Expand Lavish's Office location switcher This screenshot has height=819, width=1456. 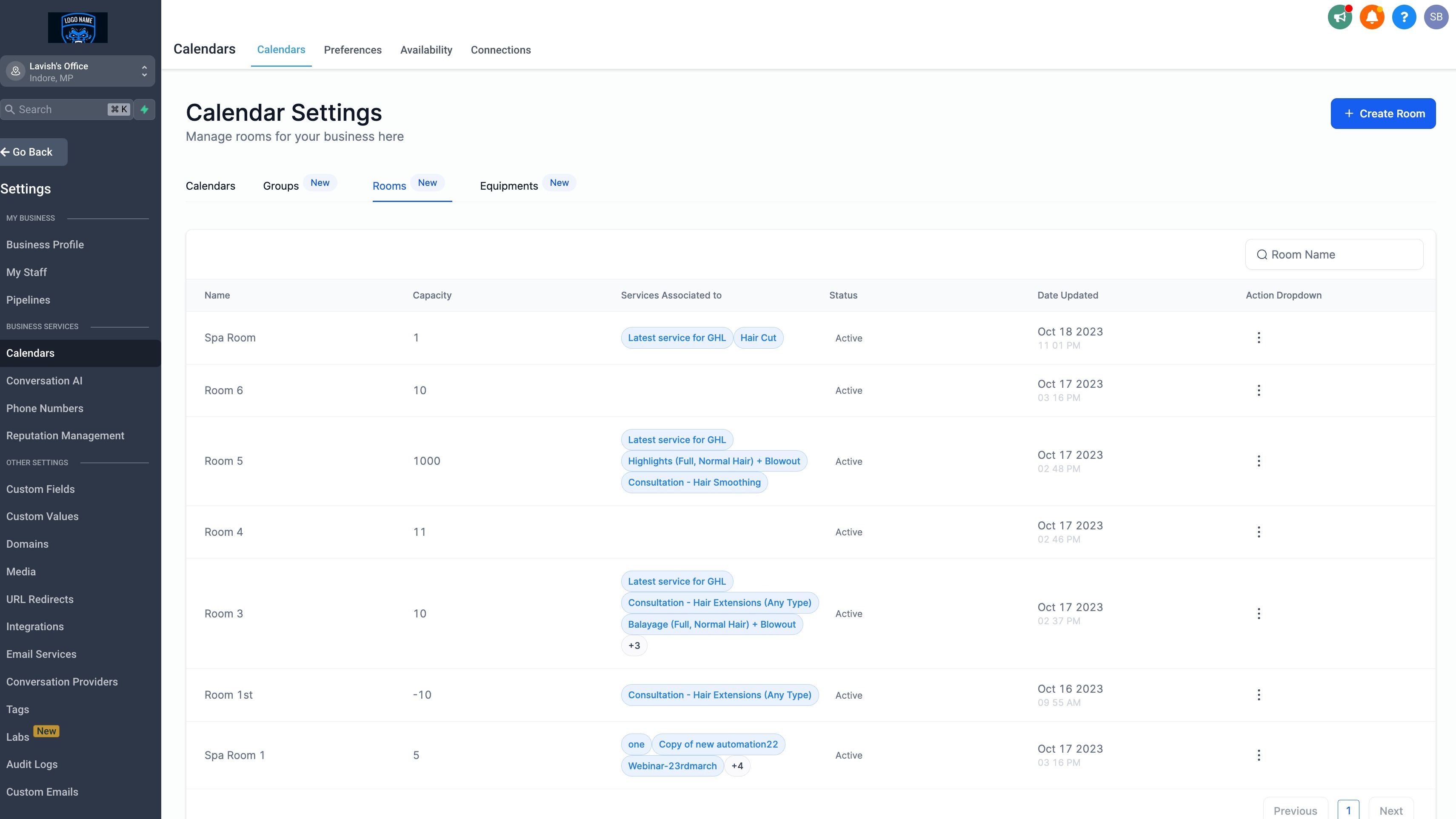click(x=77, y=71)
